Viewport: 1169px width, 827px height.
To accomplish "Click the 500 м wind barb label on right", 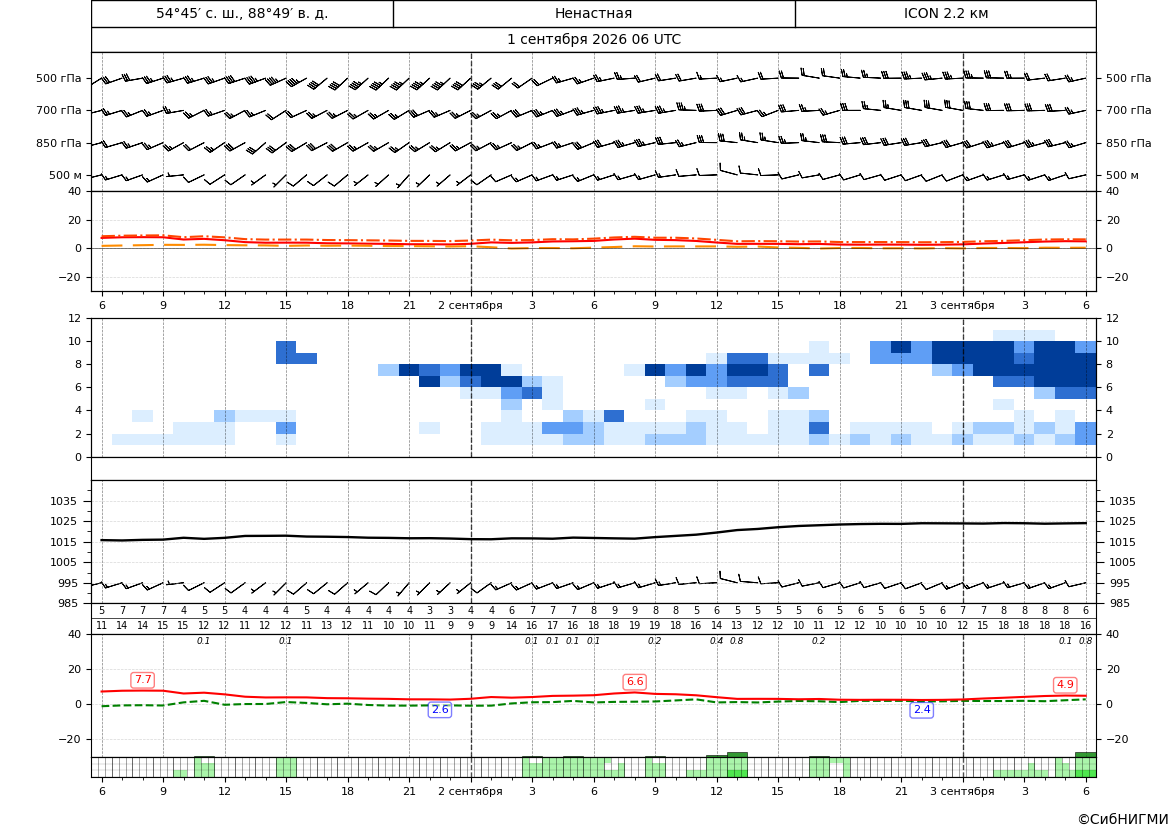I will click(x=1122, y=175).
